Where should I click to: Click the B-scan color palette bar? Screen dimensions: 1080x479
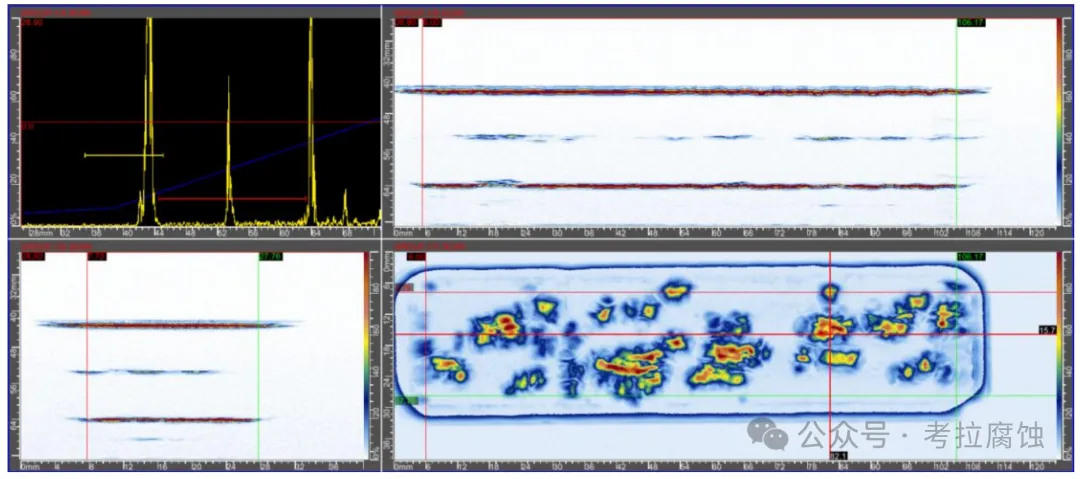(x=1060, y=120)
